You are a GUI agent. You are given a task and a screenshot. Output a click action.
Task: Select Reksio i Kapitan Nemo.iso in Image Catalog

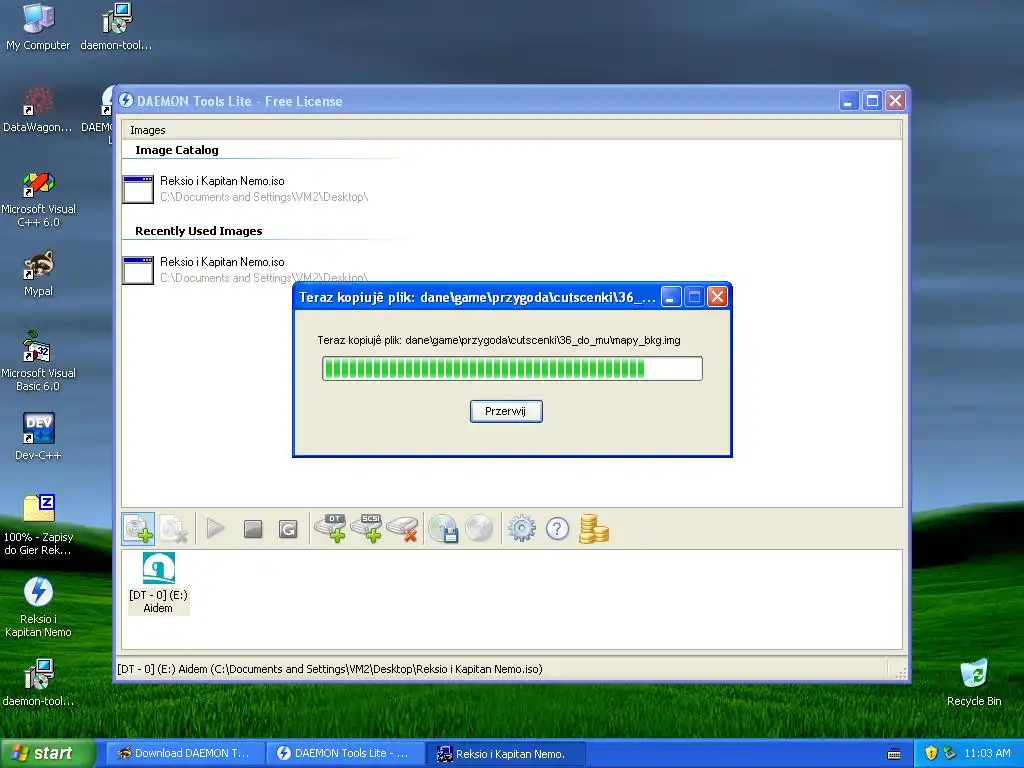point(245,189)
